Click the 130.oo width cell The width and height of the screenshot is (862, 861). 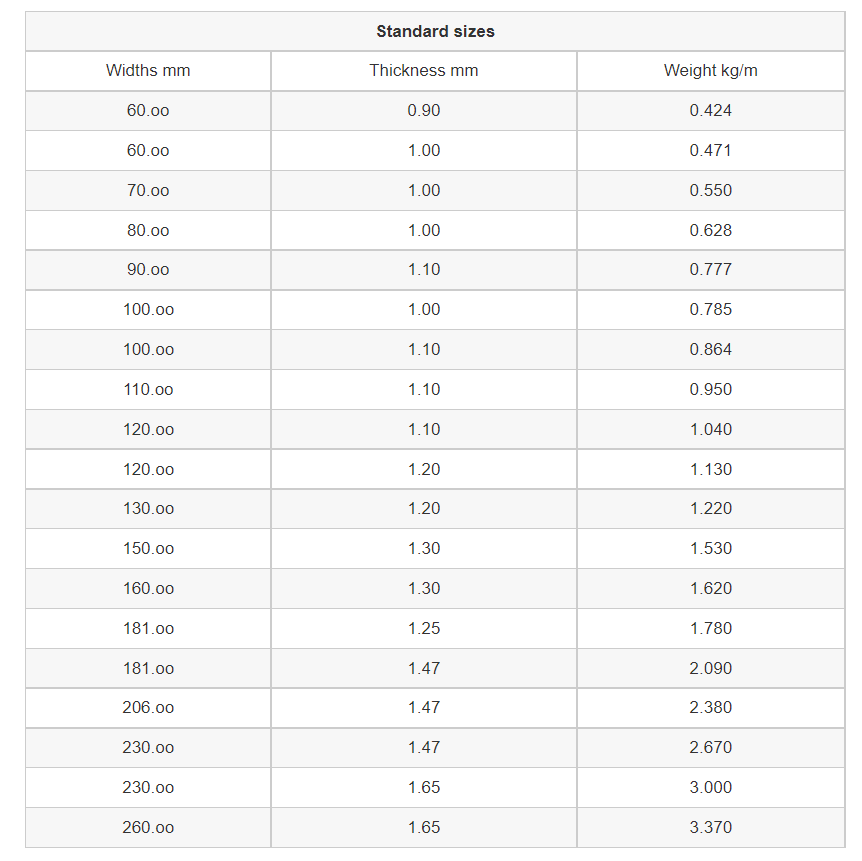tap(148, 509)
